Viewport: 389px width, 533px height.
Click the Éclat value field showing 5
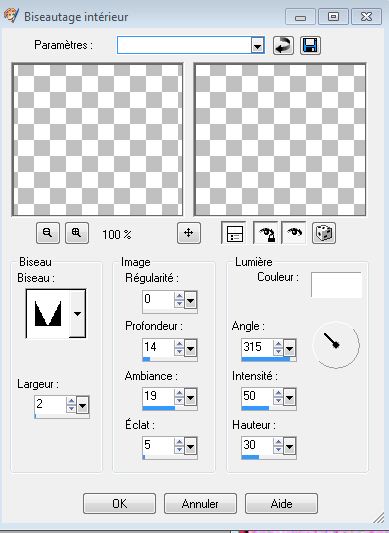pos(158,446)
